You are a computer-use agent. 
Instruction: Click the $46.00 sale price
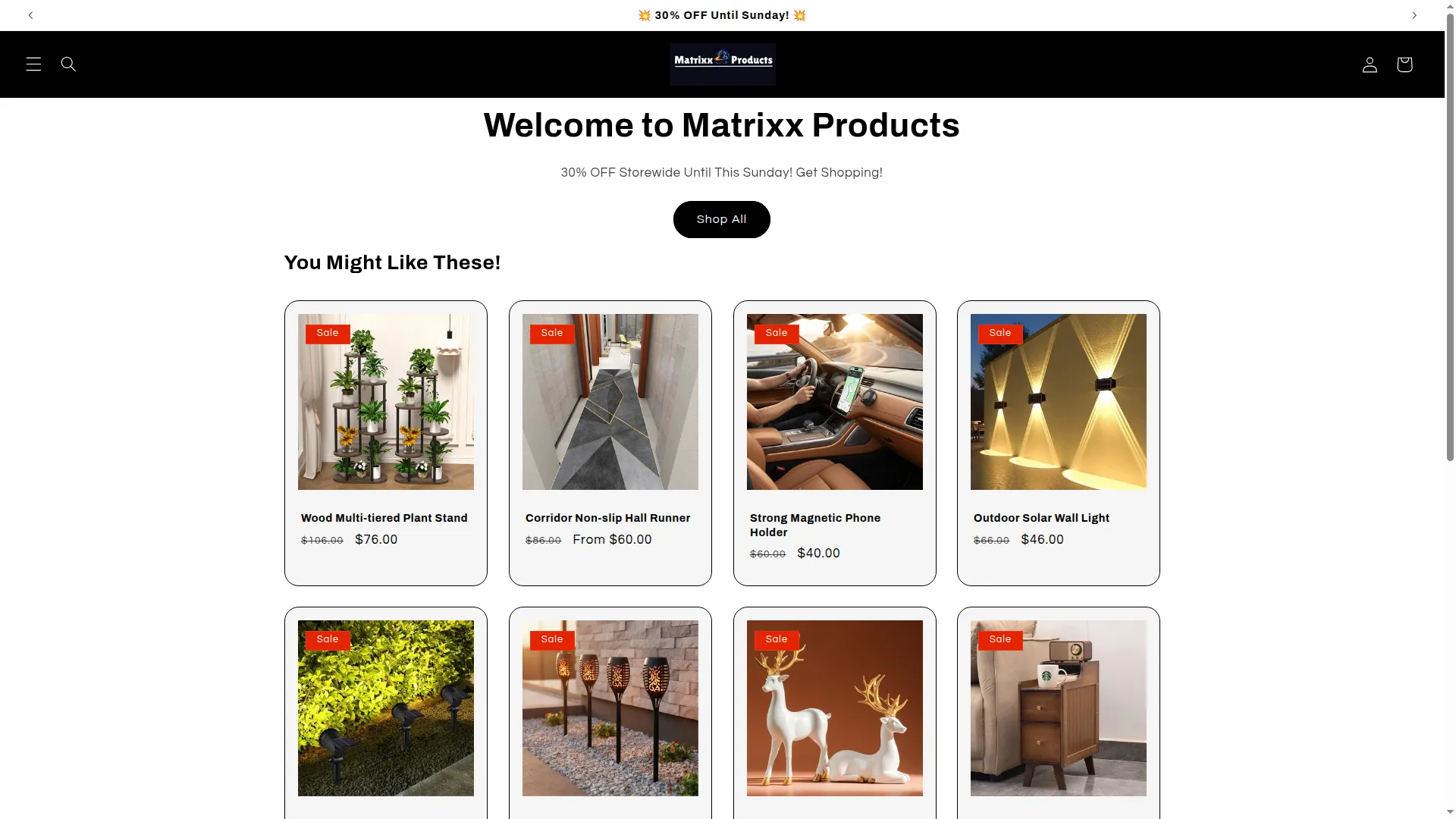click(1042, 540)
